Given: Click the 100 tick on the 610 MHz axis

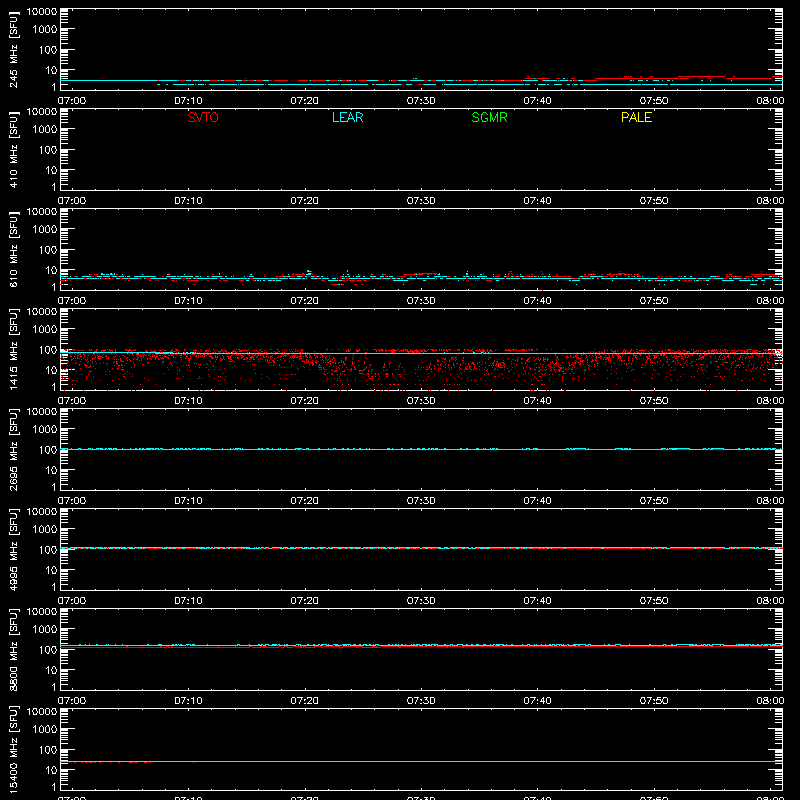Looking at the screenshot, I should [48, 250].
